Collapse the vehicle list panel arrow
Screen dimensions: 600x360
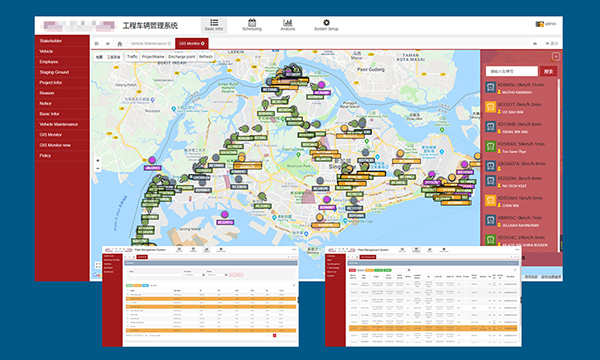(556, 57)
